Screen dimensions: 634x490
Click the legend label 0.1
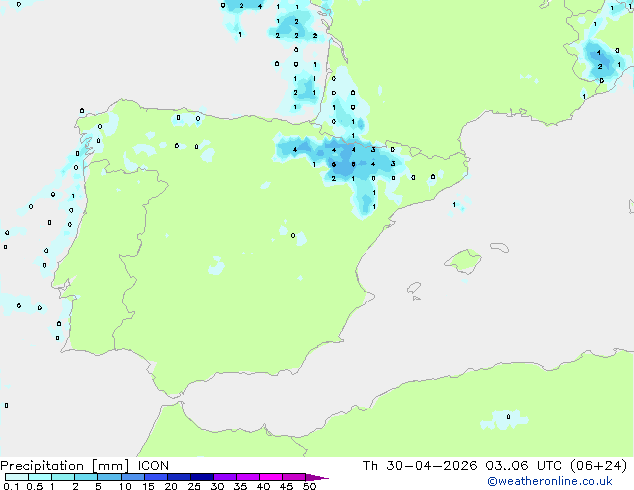(x=11, y=486)
